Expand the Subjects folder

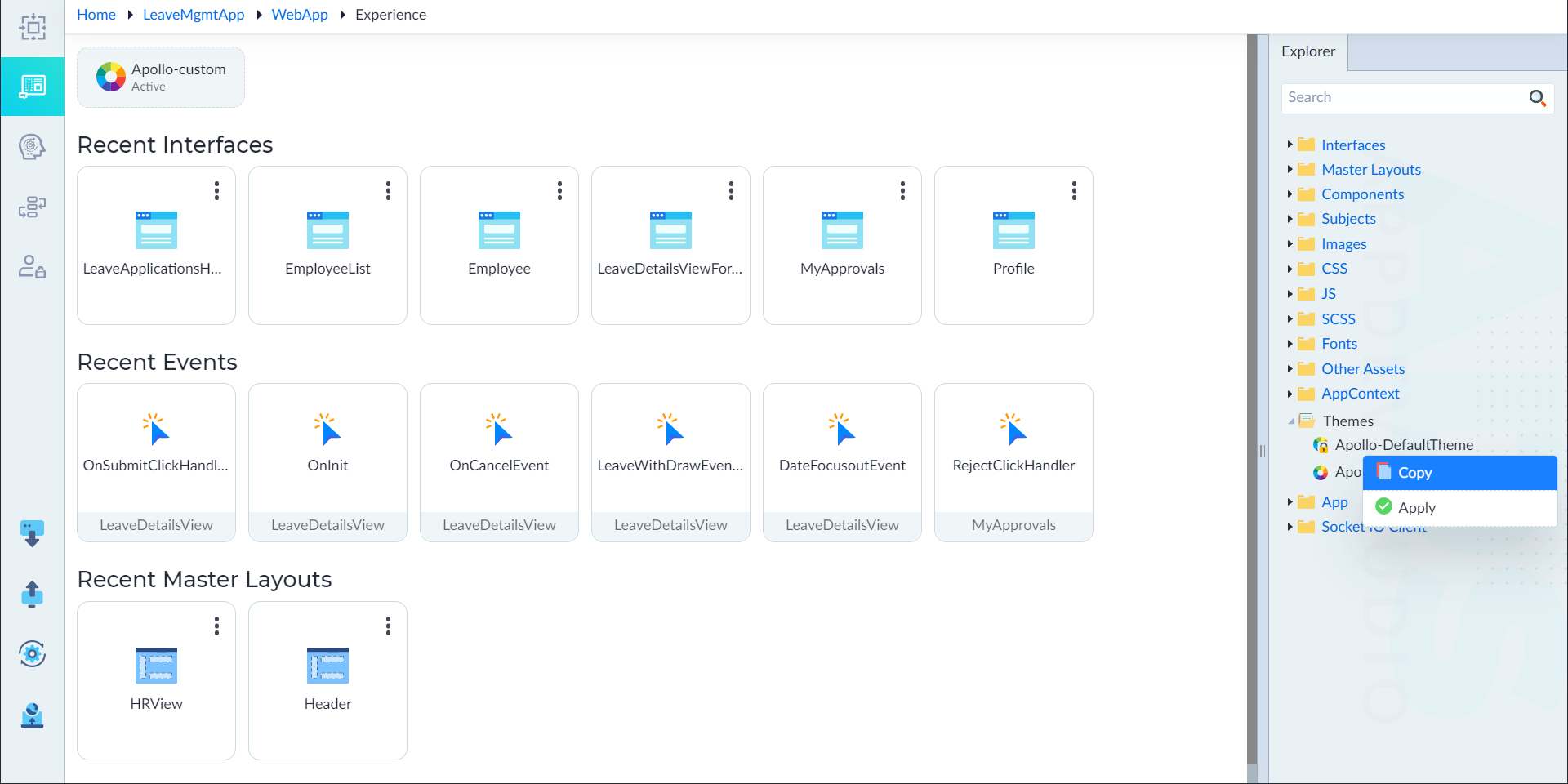pos(1290,219)
